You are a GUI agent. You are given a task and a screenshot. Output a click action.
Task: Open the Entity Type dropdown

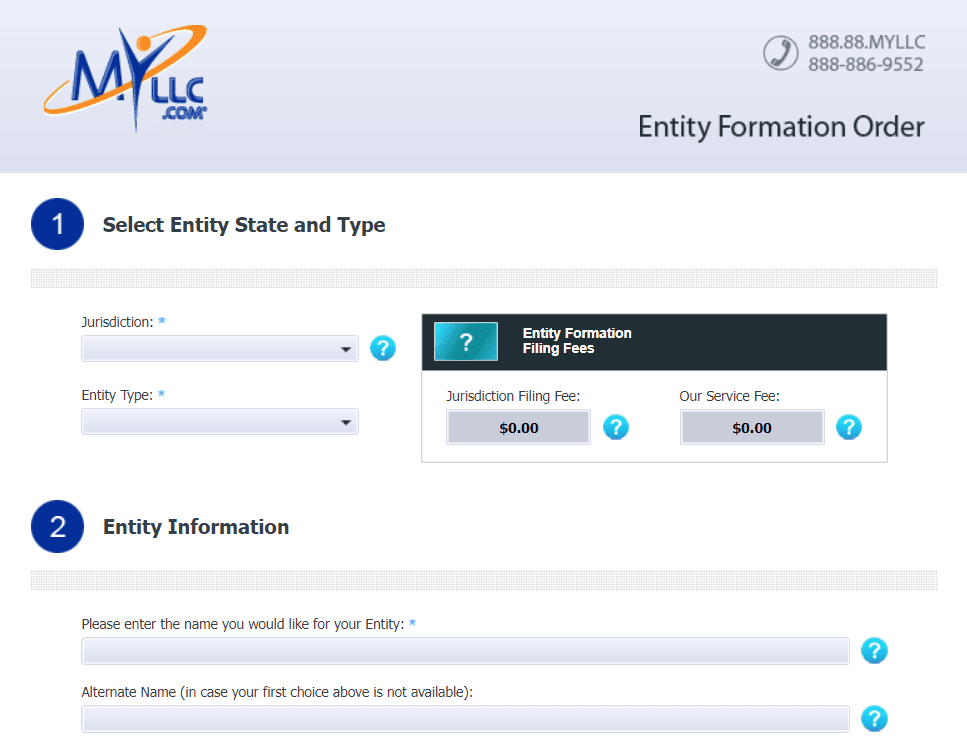(x=220, y=421)
